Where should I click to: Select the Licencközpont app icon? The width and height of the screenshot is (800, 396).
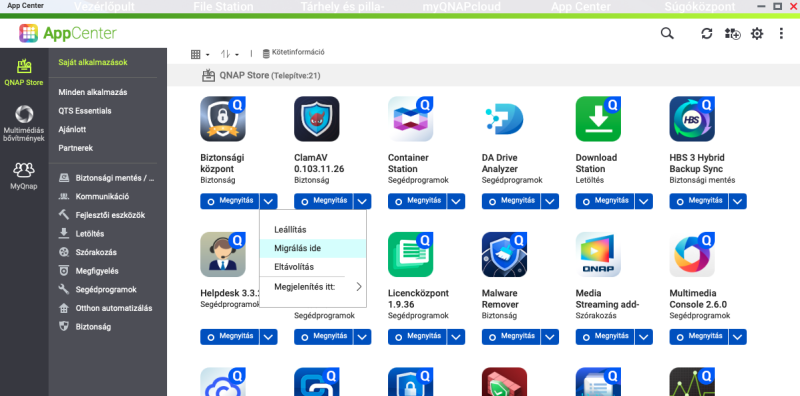point(411,255)
